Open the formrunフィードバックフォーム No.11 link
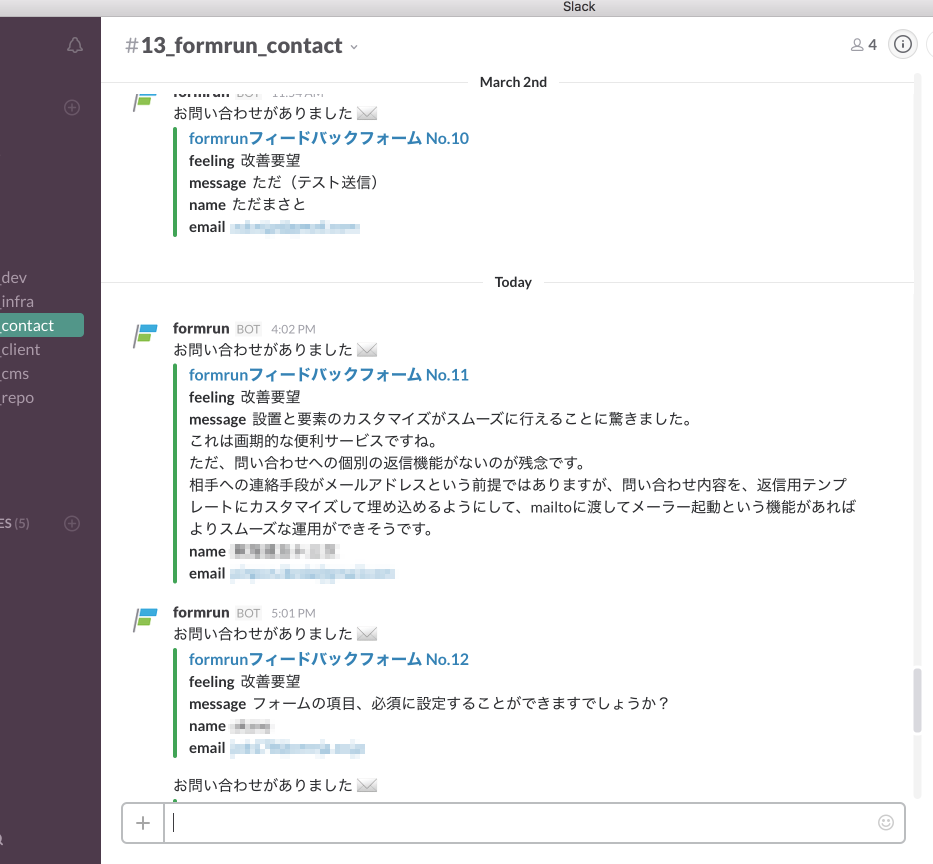 [x=328, y=376]
